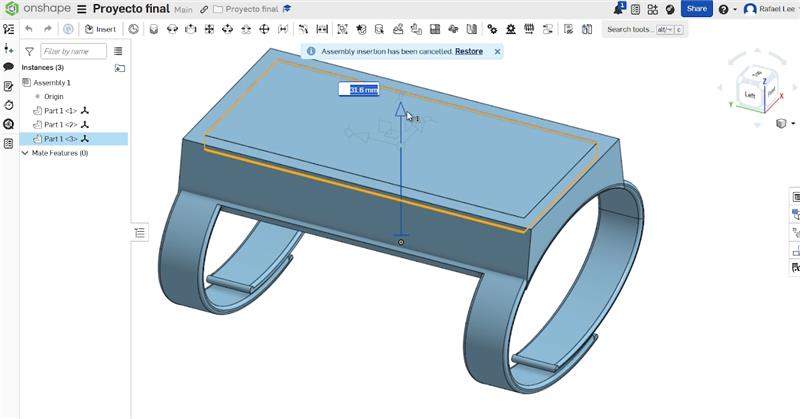Image resolution: width=800 pixels, height=419 pixels.
Task: Select the Slider mate tool
Action: (191, 29)
